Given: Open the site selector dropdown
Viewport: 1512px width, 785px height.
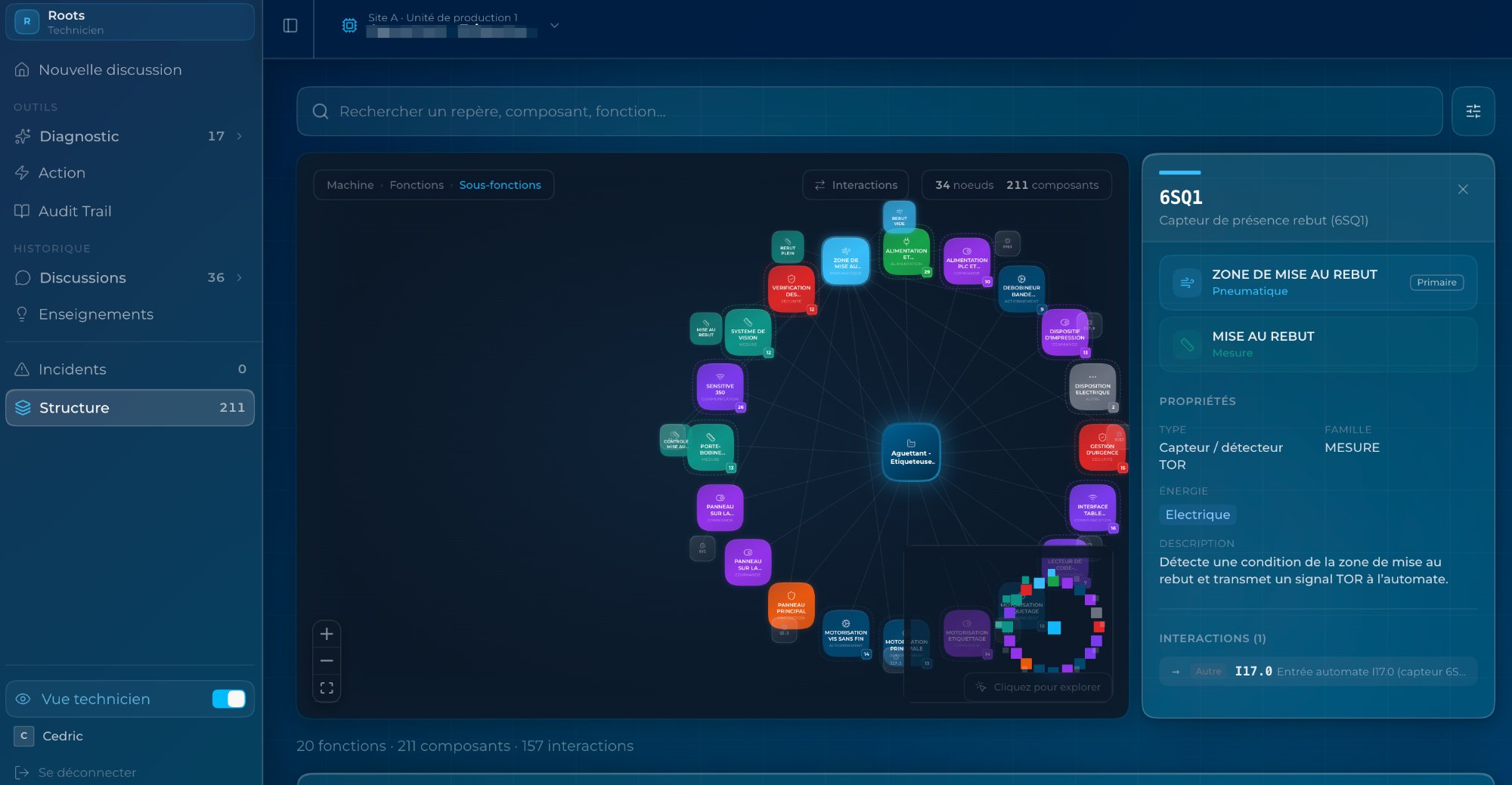Looking at the screenshot, I should tap(554, 26).
